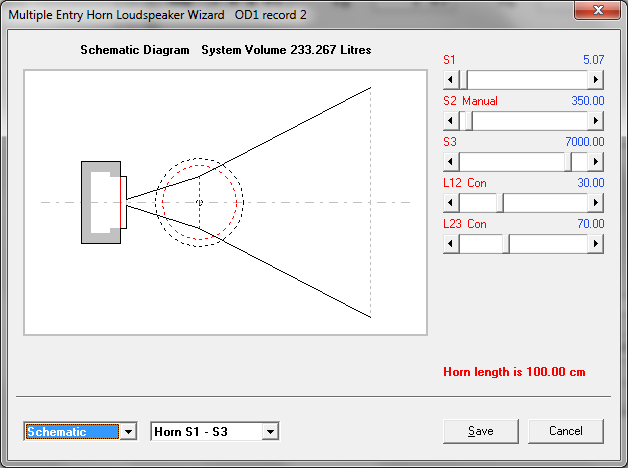Click the S3 label
The image size is (628, 468).
[450, 142]
